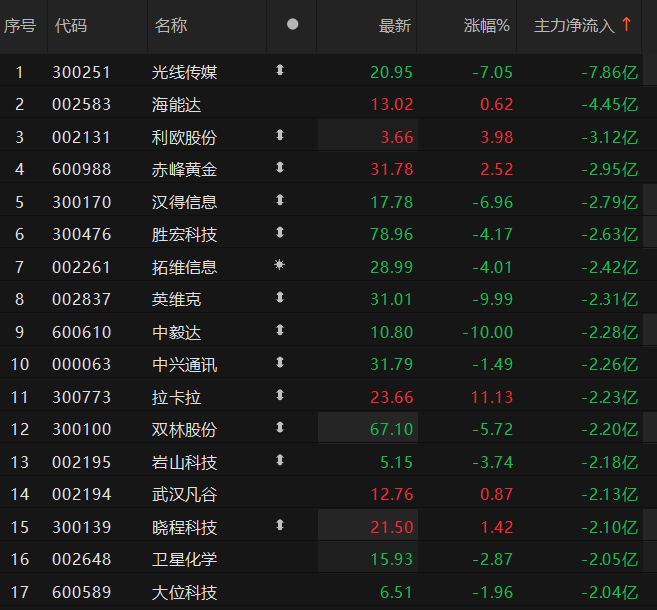Sort by 最新 price column header
This screenshot has width=657, height=610.
395,26
